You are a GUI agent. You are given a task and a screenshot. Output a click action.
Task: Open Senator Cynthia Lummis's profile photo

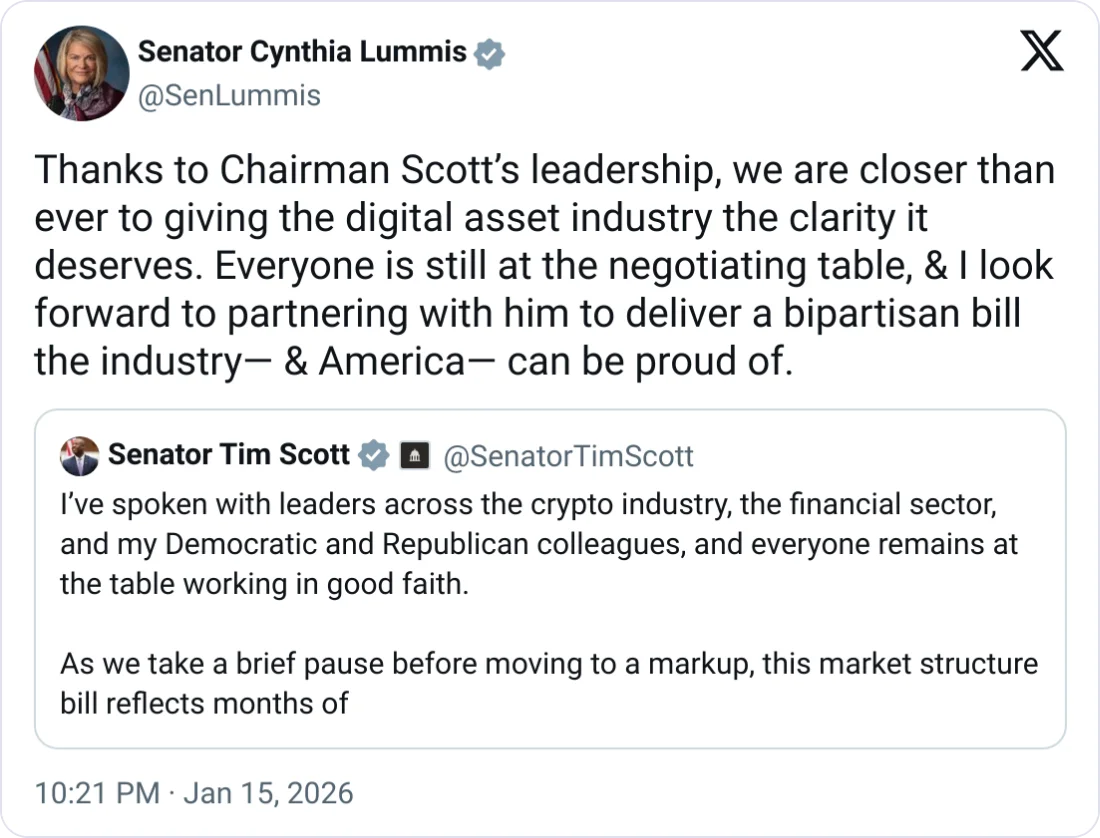coord(81,73)
